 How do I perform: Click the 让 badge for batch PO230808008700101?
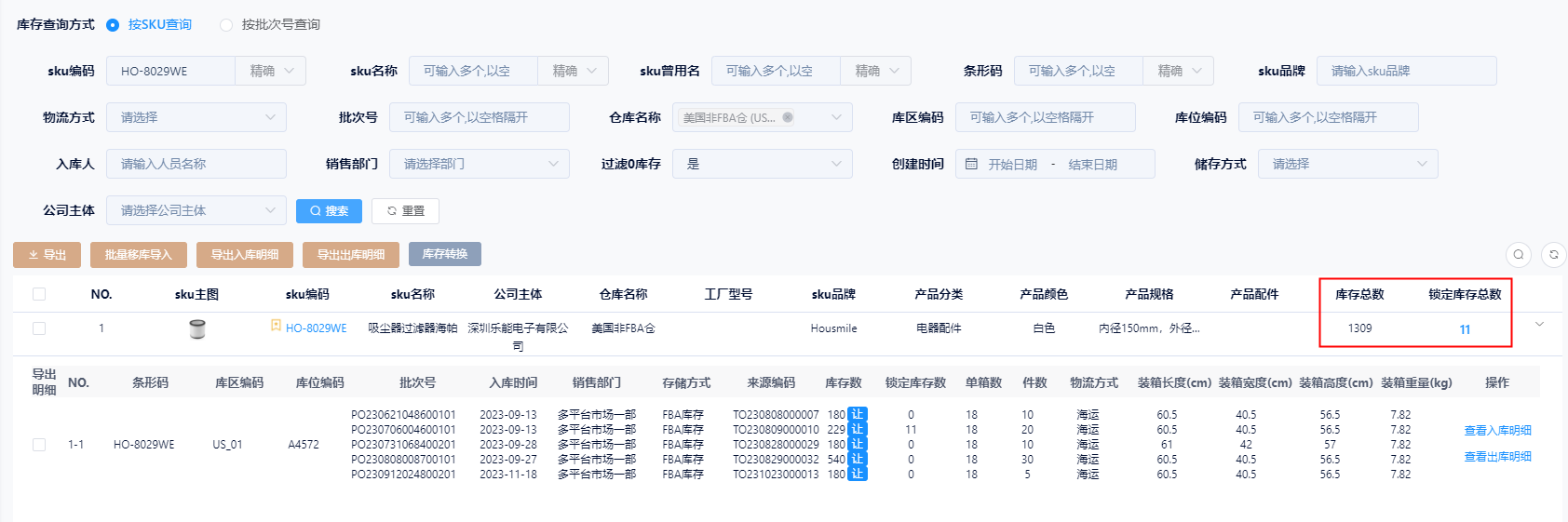[x=858, y=459]
